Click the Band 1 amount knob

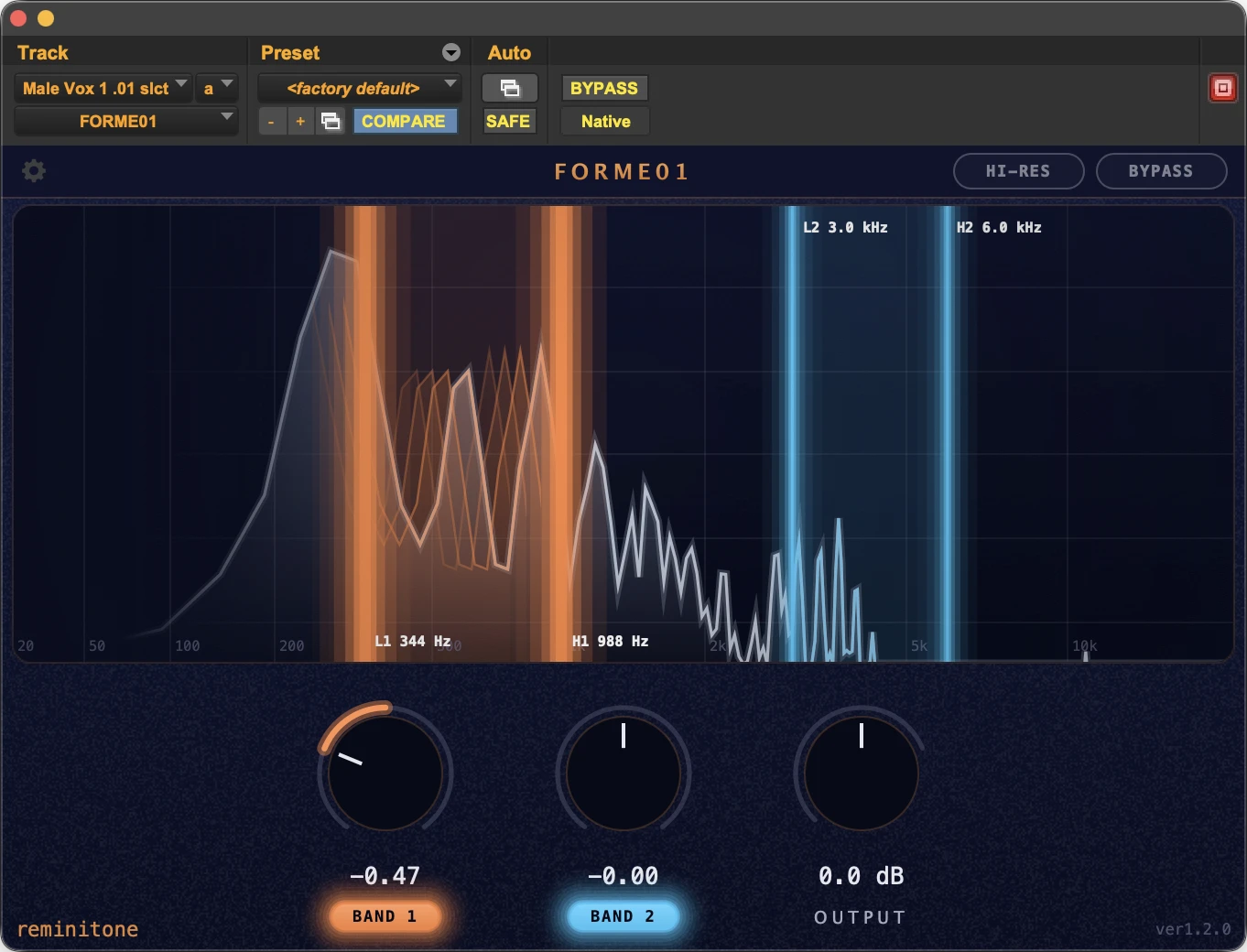[385, 773]
